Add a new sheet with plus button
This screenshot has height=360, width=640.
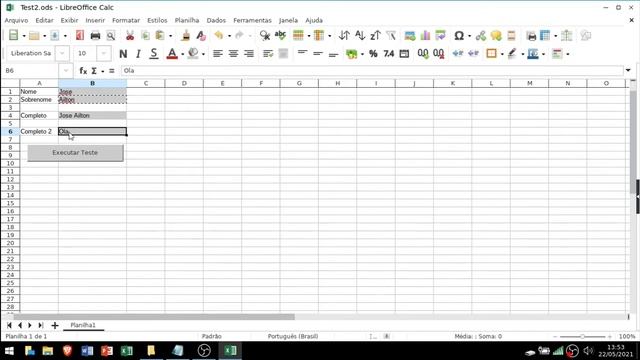(x=55, y=325)
